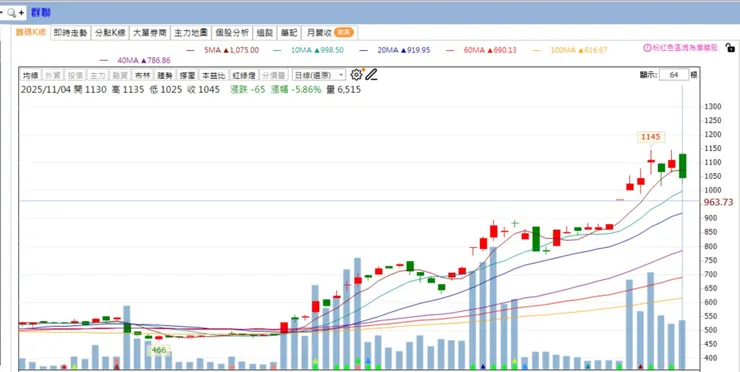Screen dimensions: 740x372
Task: Click the 漲幅 -5.86% text
Action: click(x=296, y=90)
